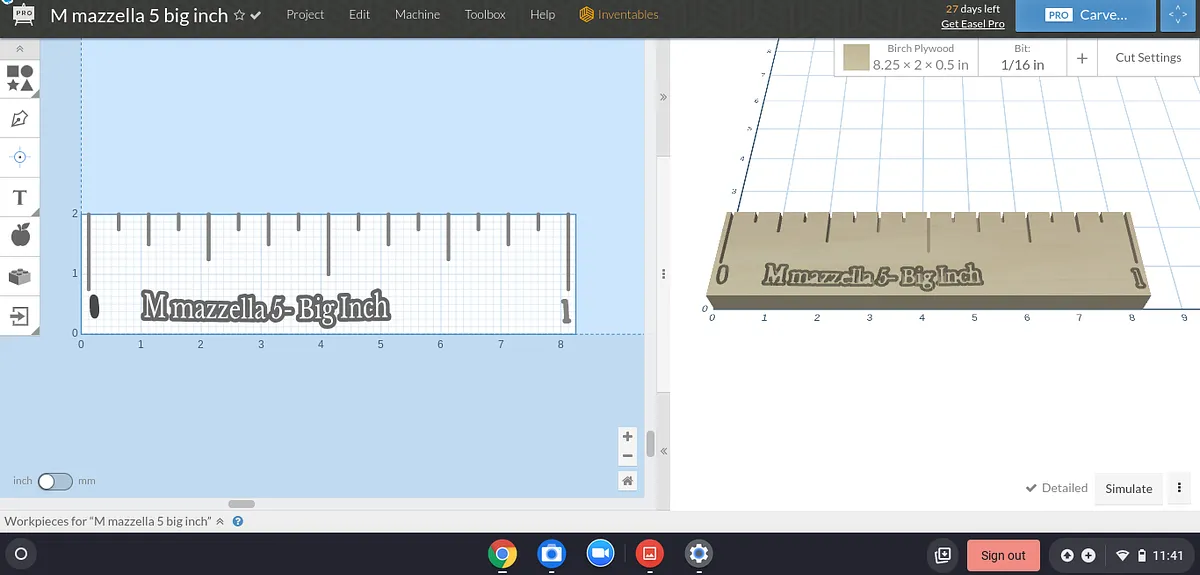Open the Machine menu
Image resolution: width=1200 pixels, height=575 pixels.
(x=417, y=15)
